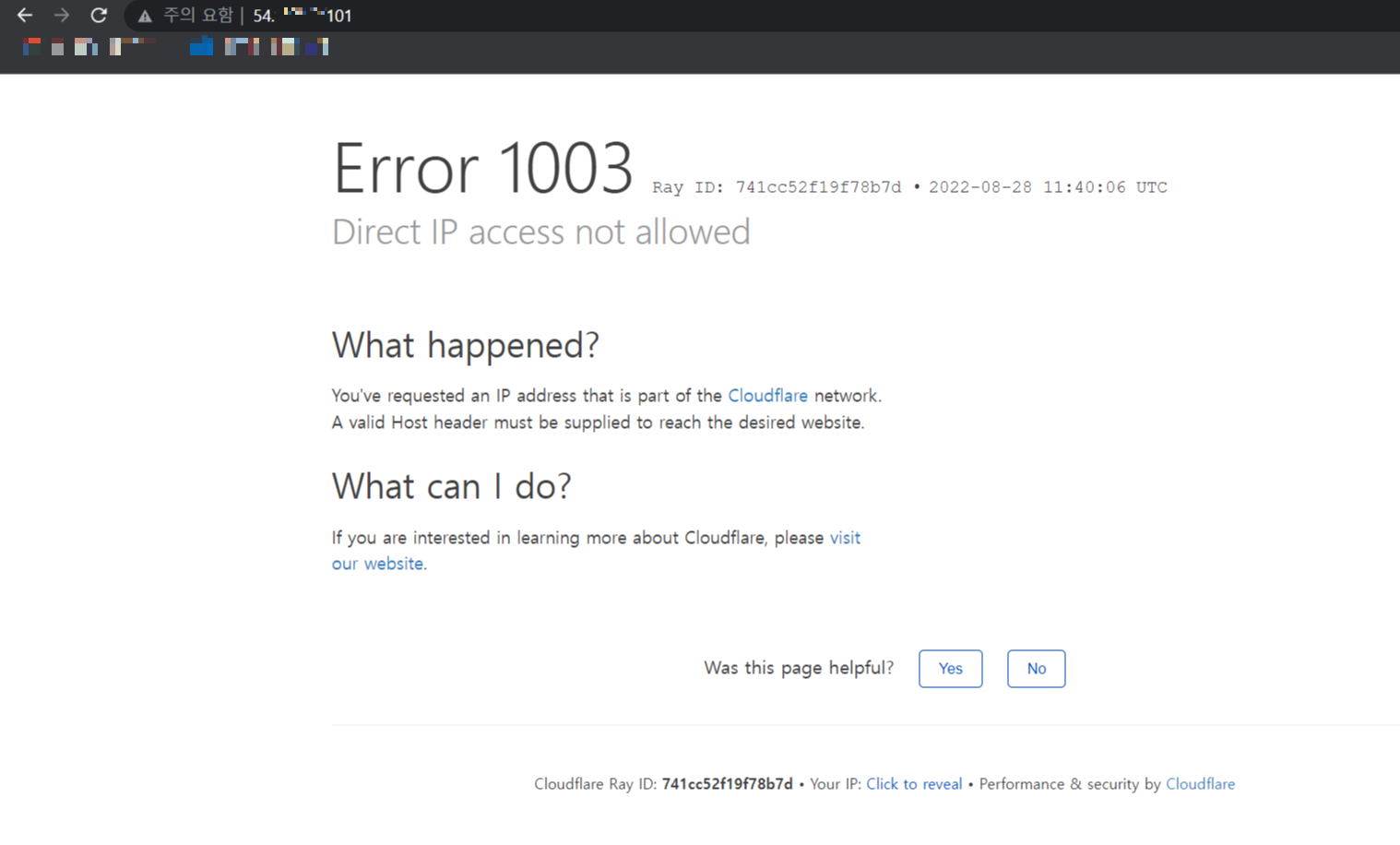This screenshot has width=1400, height=845.
Task: Click the browser forward arrow
Action: [61, 15]
